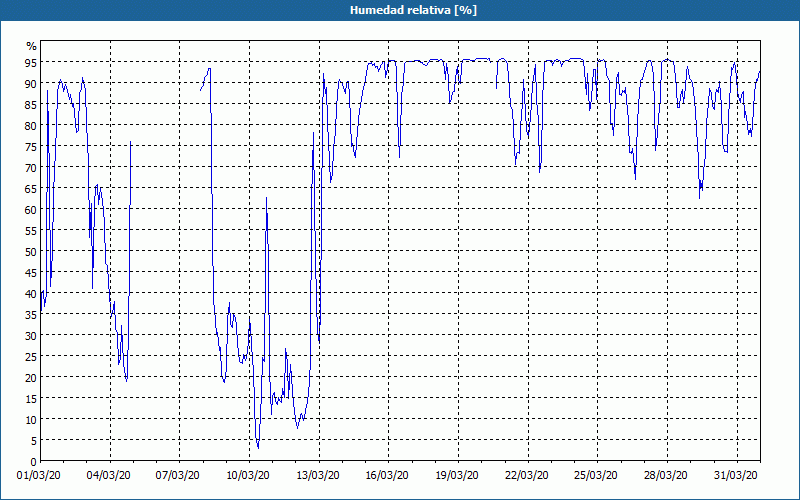Select the date label '10/03/20'
This screenshot has height=500, width=800.
click(x=247, y=476)
